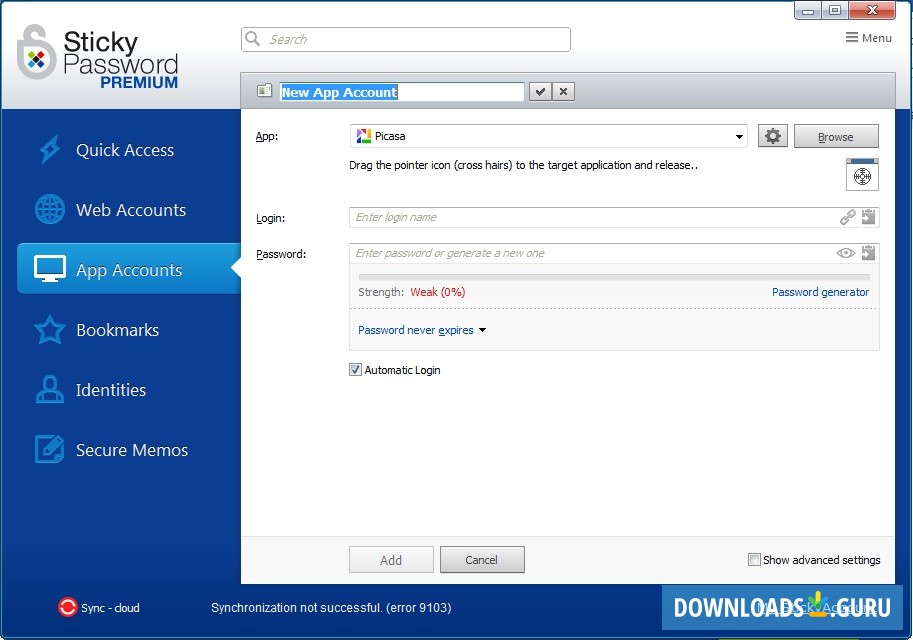Show password with the eye icon

point(845,253)
